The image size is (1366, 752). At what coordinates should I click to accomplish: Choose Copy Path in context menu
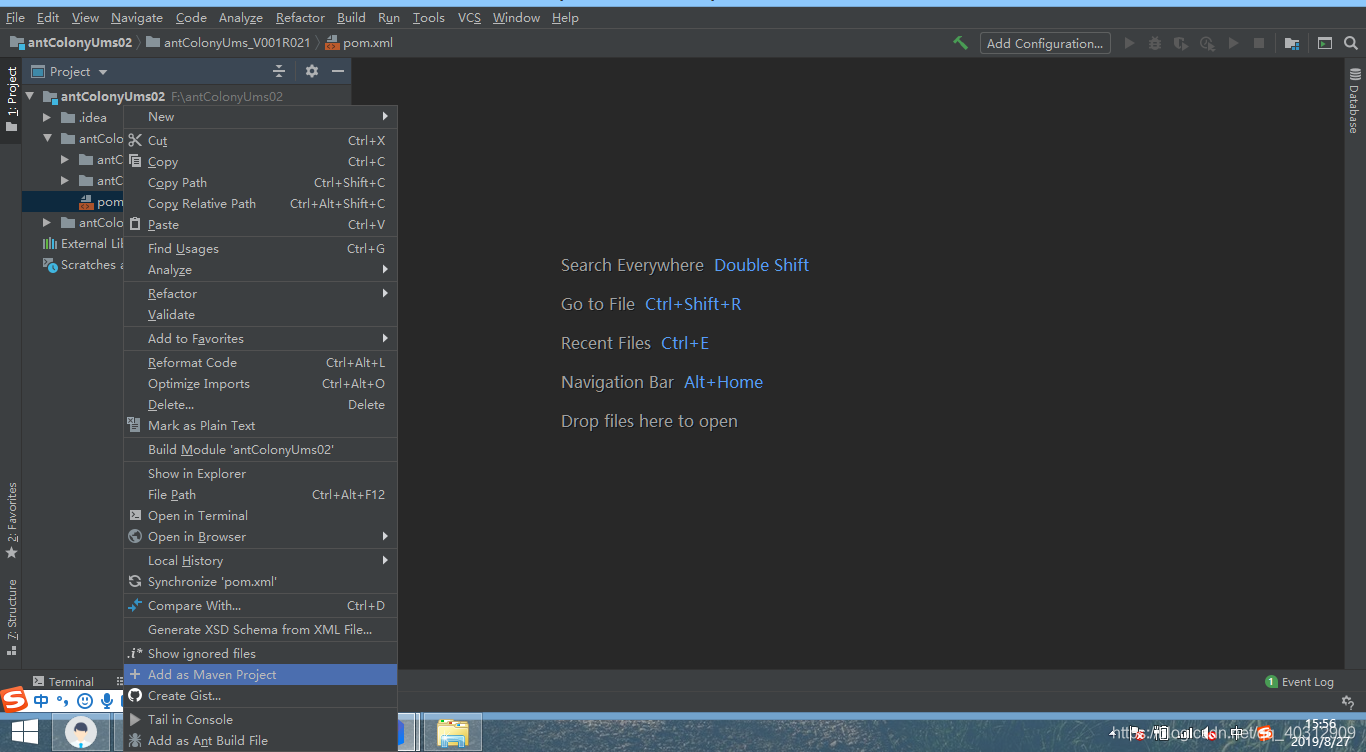click(260, 182)
